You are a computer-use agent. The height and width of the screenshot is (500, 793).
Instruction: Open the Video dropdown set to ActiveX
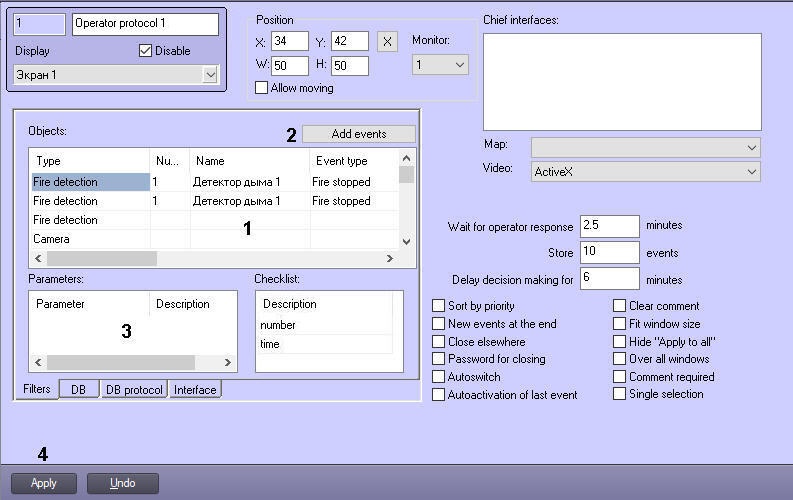point(645,172)
